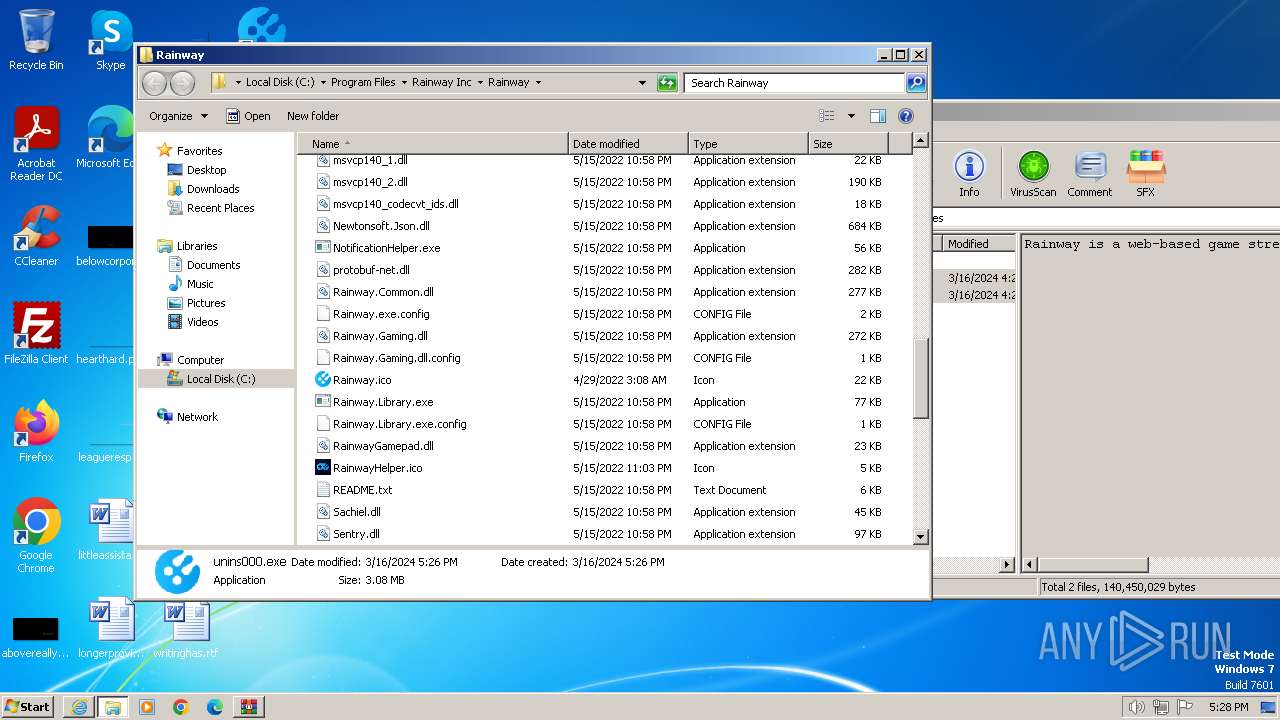This screenshot has height=720, width=1280.
Task: Click New folder in the toolbar
Action: coord(312,116)
